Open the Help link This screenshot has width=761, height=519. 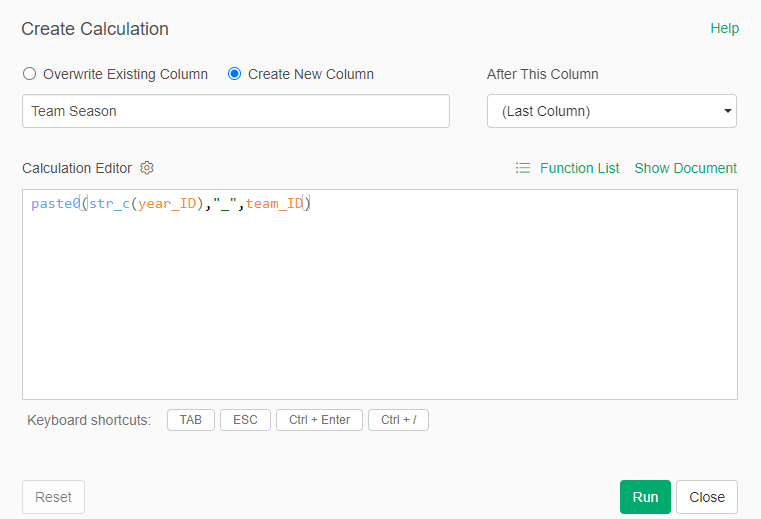click(x=724, y=28)
